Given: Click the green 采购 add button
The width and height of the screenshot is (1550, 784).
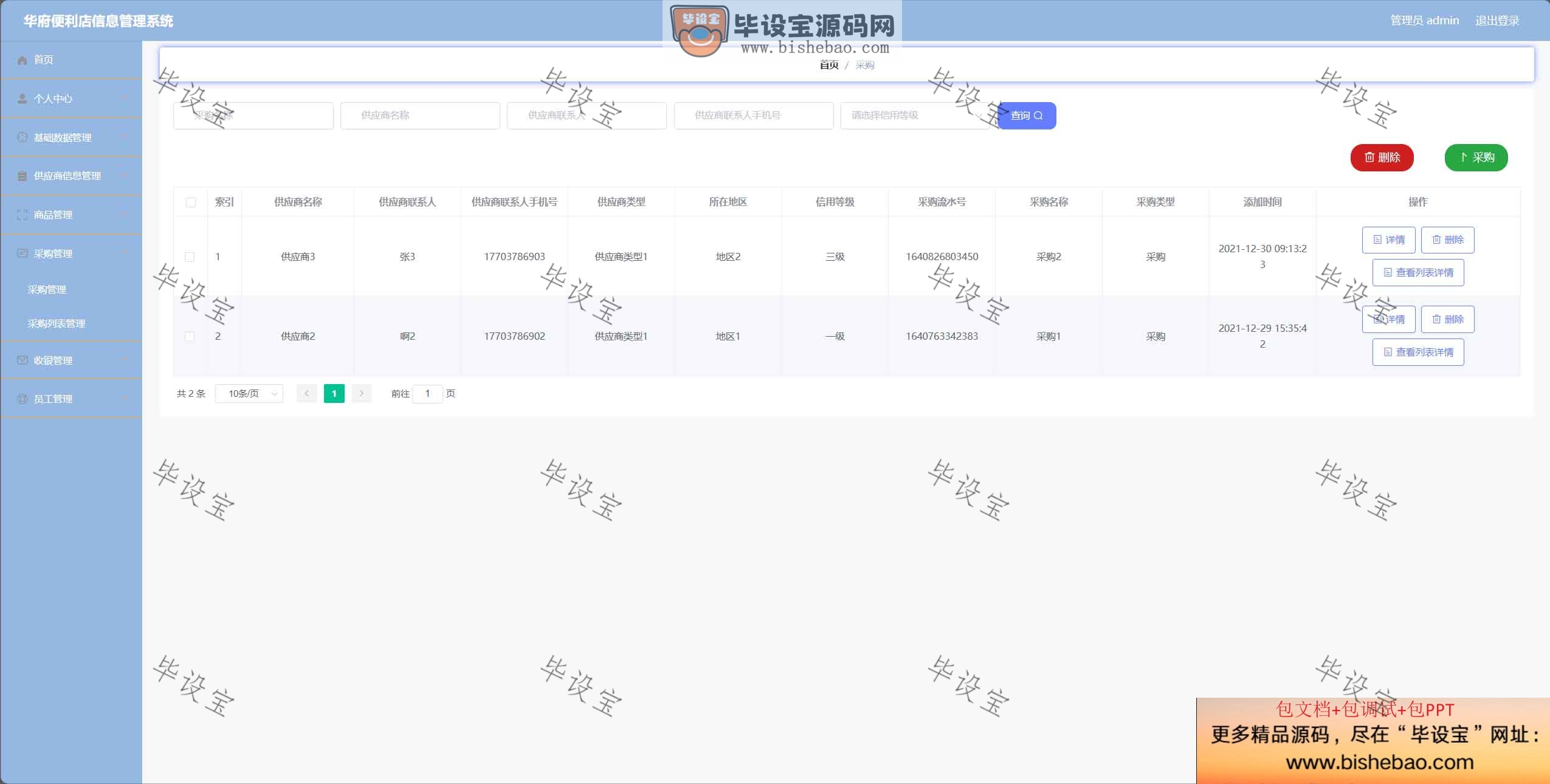Looking at the screenshot, I should tap(1476, 157).
